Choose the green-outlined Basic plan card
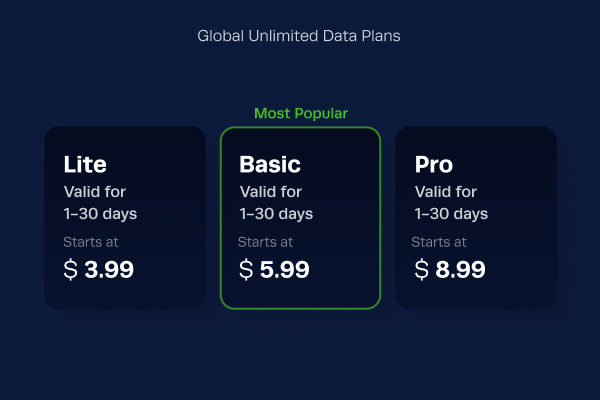 point(300,218)
